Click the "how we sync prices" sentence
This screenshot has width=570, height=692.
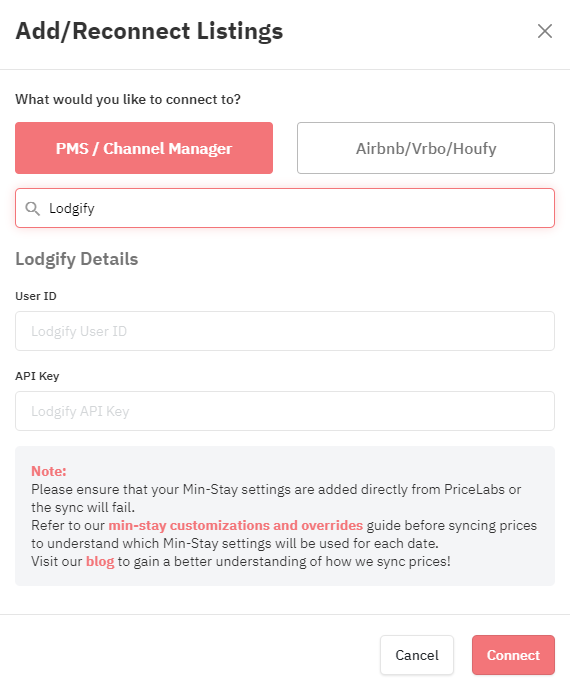click(x=241, y=561)
